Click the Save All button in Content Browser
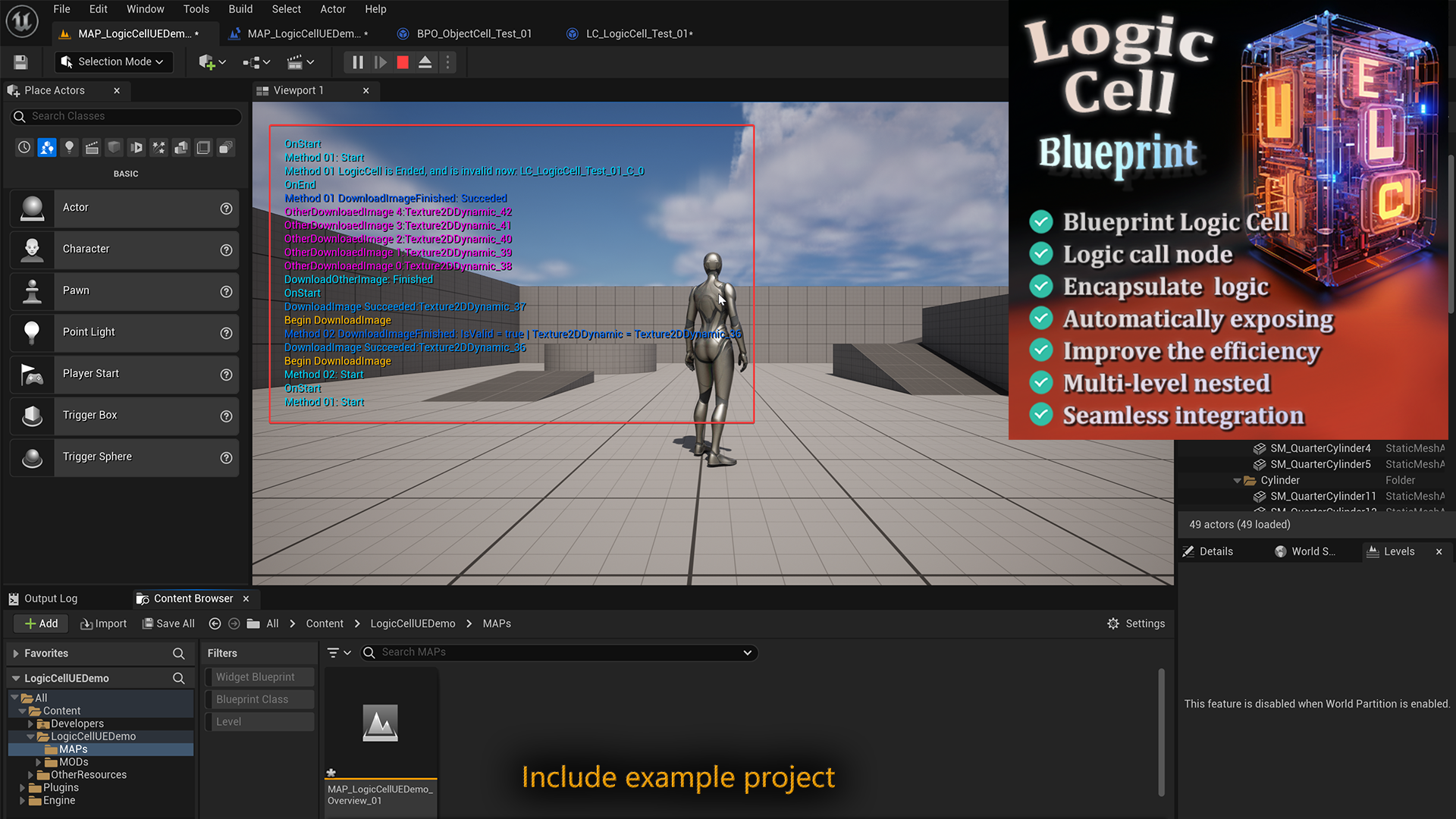Viewport: 1456px width, 819px height. pos(168,623)
